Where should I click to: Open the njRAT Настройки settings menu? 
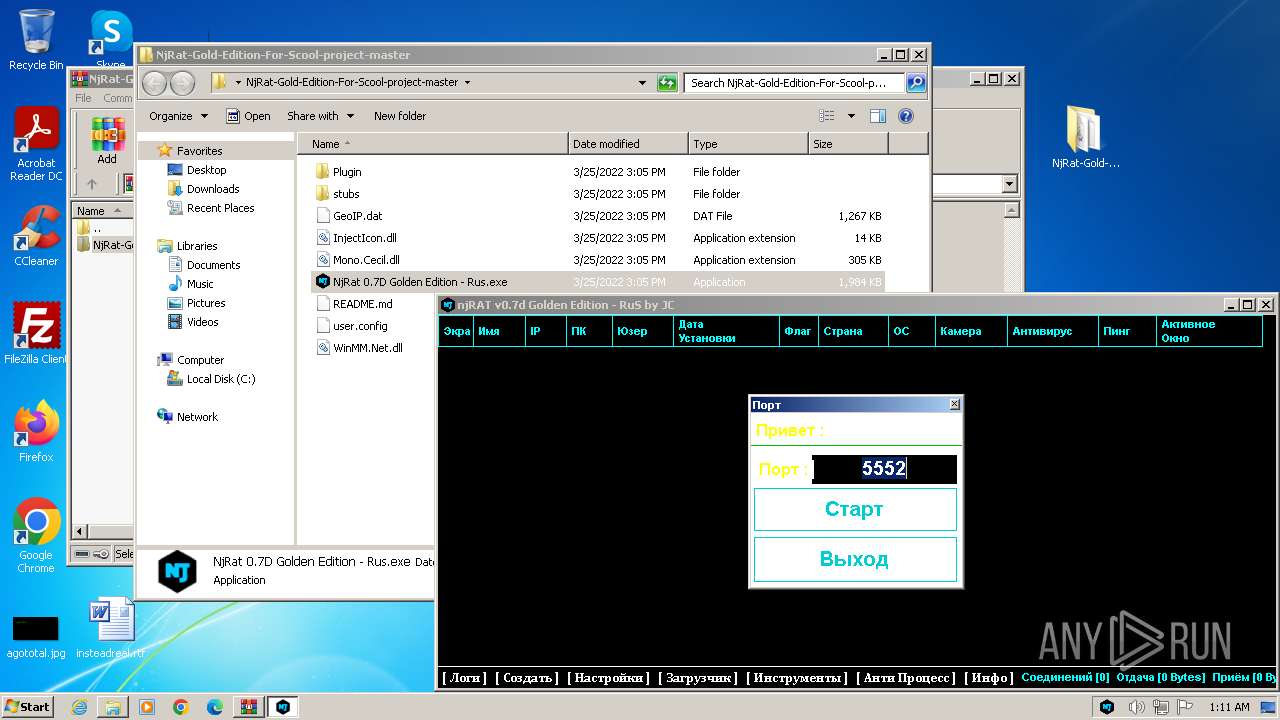608,678
